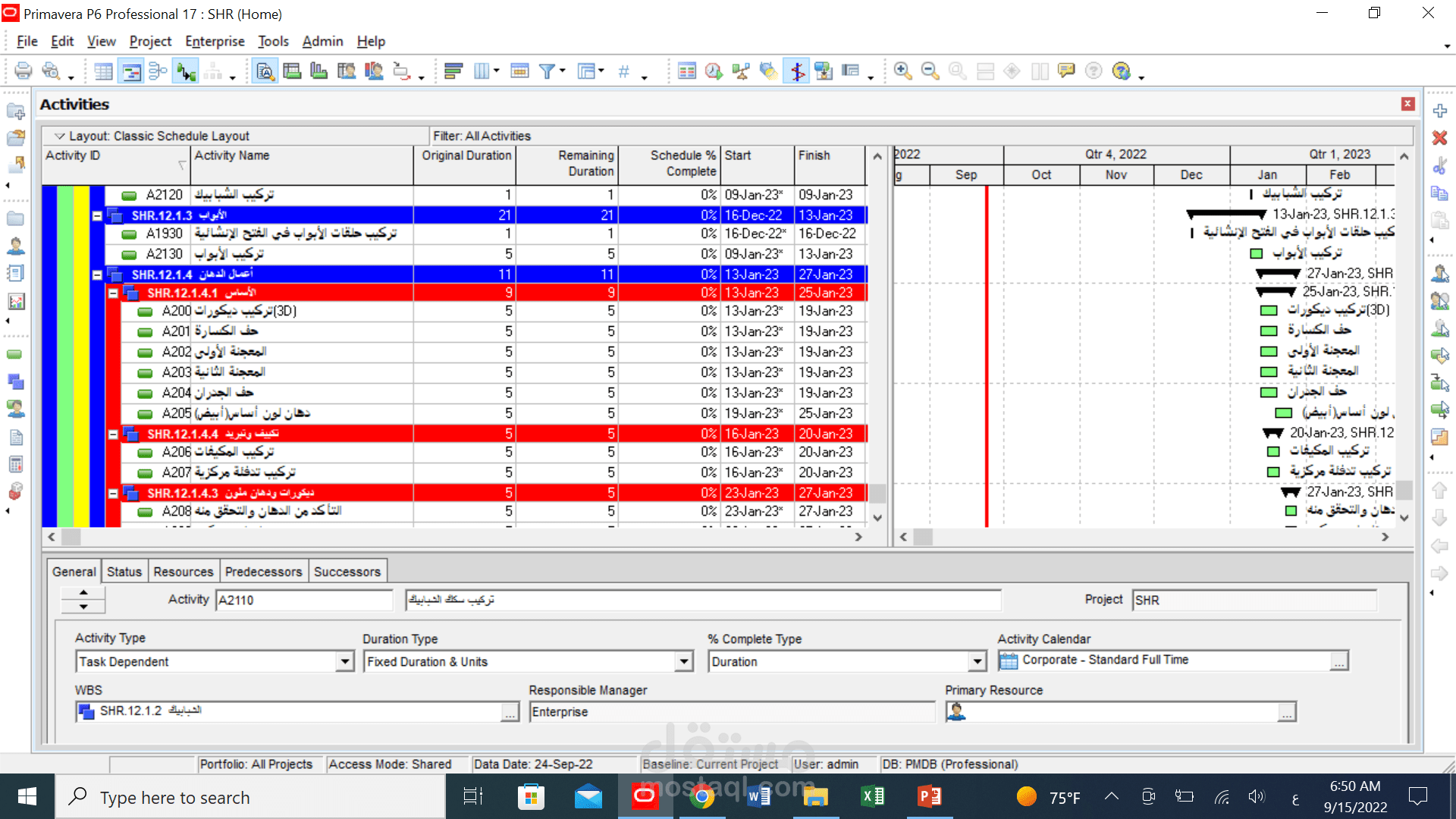
Task: Click the Activity Calendar browse button
Action: (x=1339, y=661)
